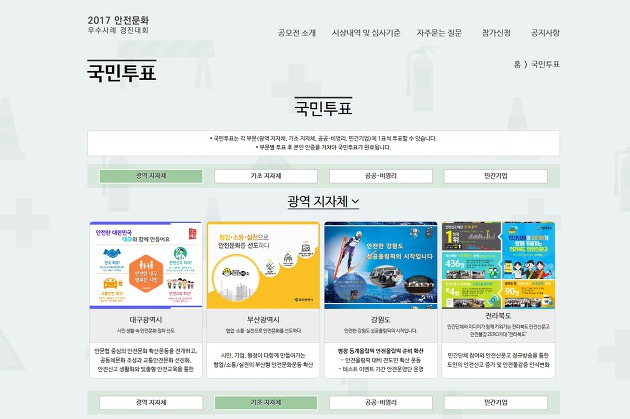
Task: Open the 참가신청 menu
Action: (496, 33)
